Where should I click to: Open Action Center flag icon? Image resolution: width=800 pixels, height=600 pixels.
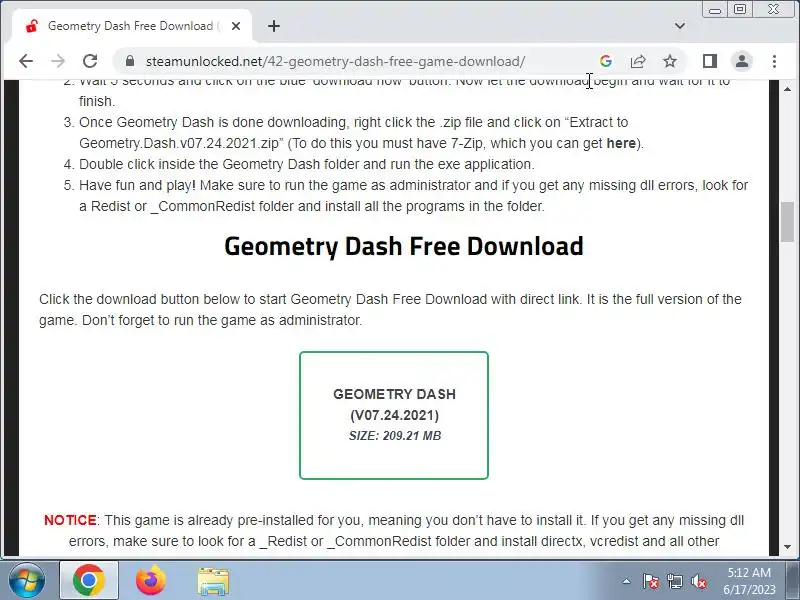651,581
